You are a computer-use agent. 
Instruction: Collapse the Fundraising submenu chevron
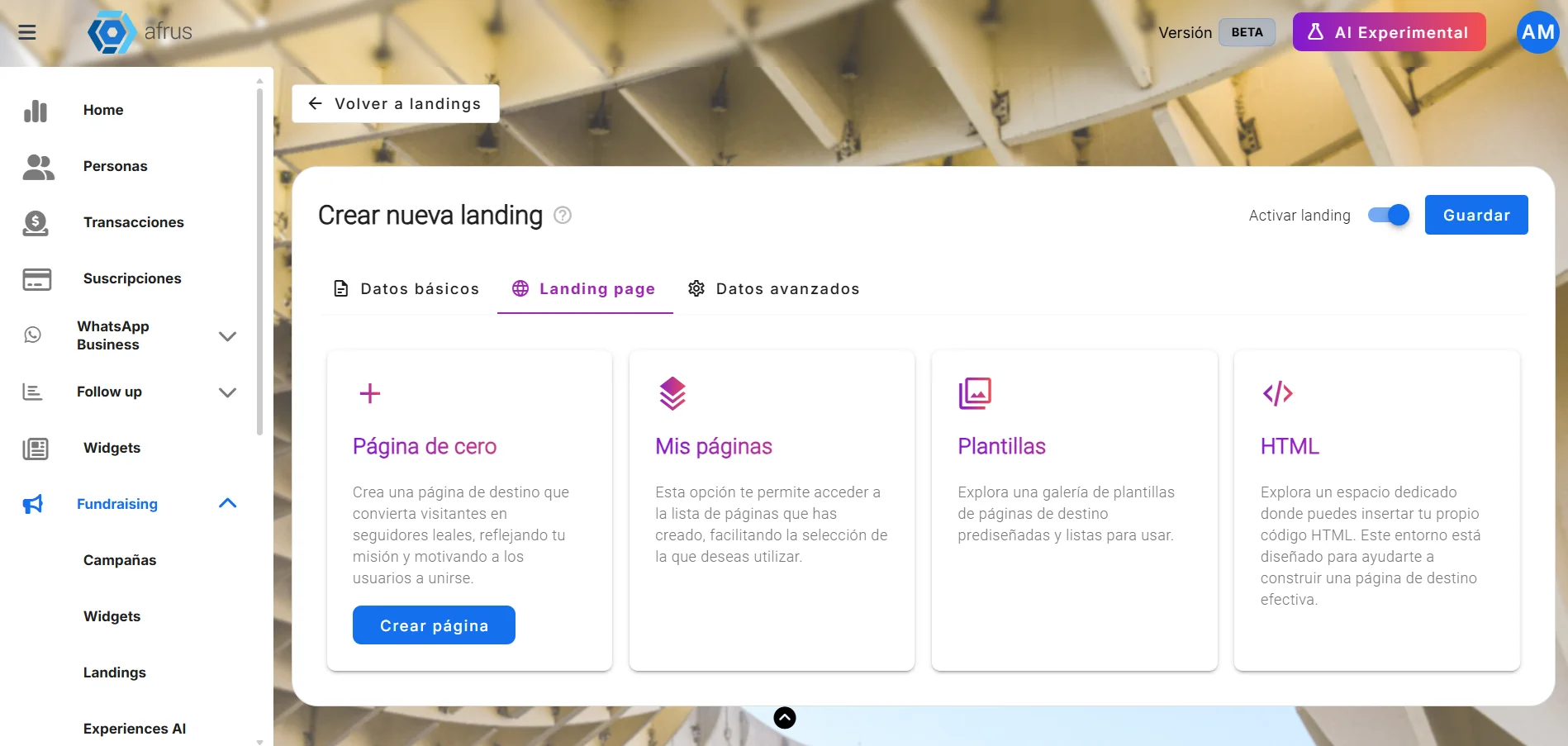[x=227, y=503]
